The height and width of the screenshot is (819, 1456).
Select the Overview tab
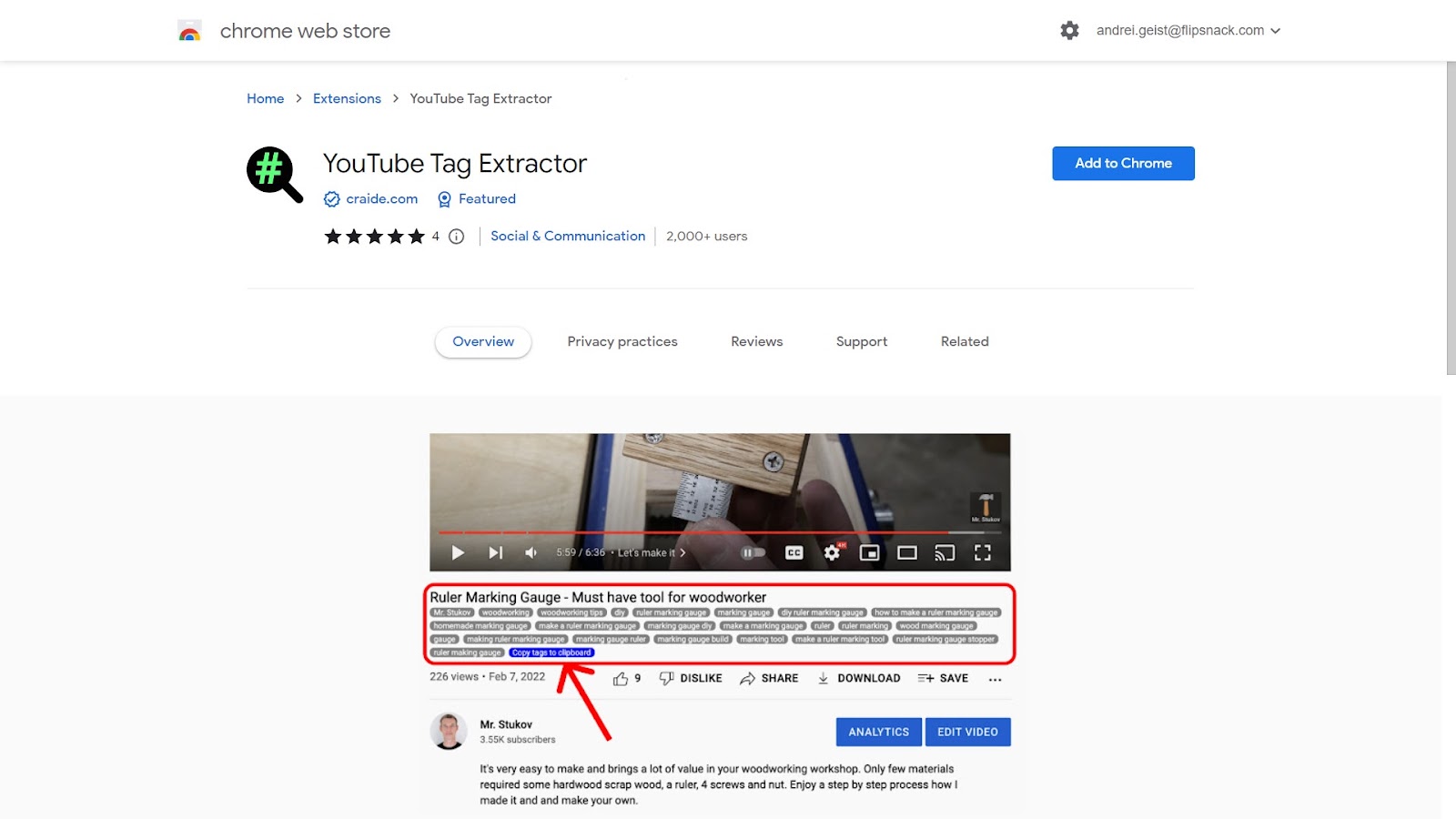(483, 342)
